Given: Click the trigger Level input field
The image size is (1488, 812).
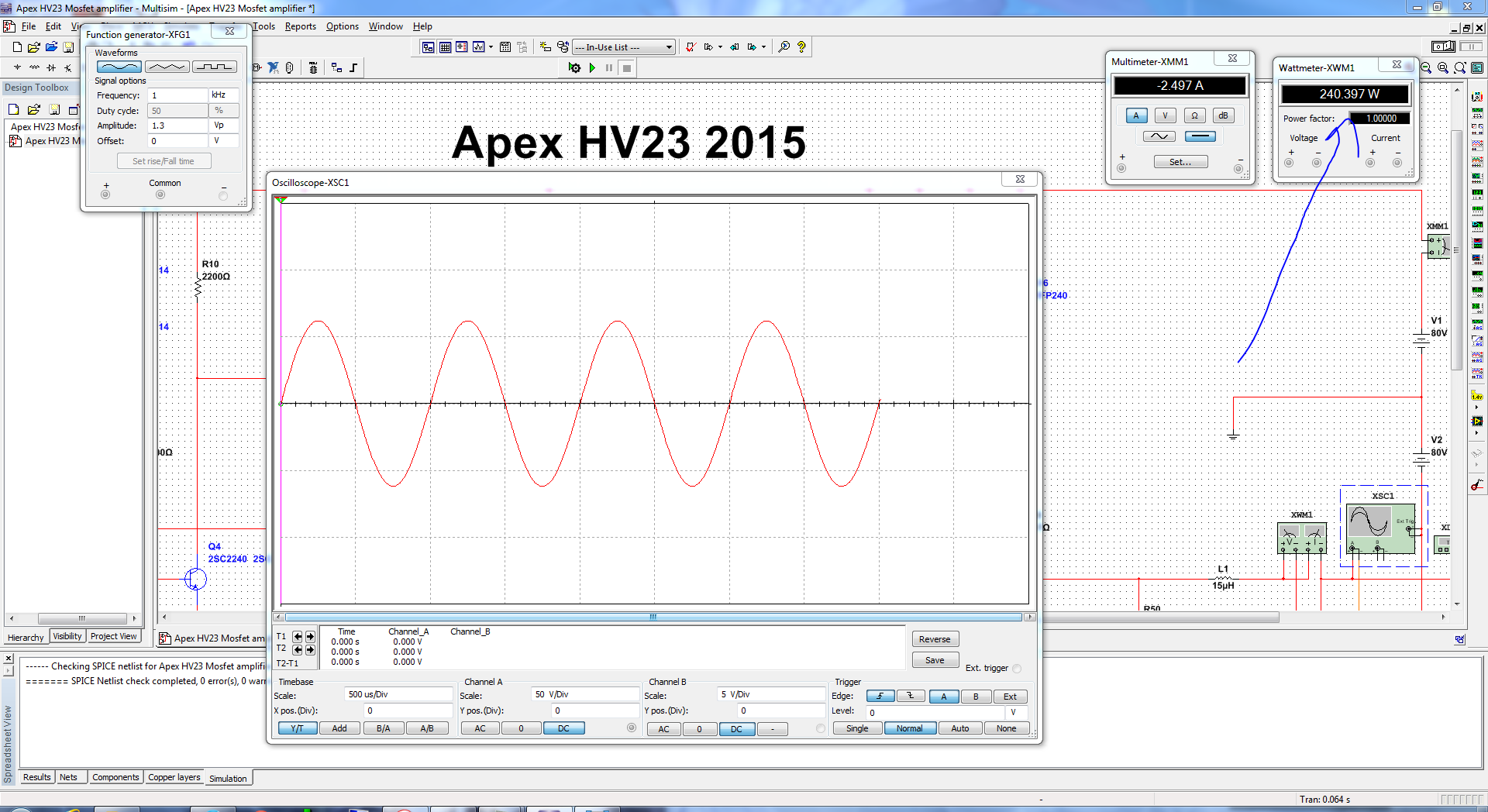Looking at the screenshot, I should pos(935,712).
